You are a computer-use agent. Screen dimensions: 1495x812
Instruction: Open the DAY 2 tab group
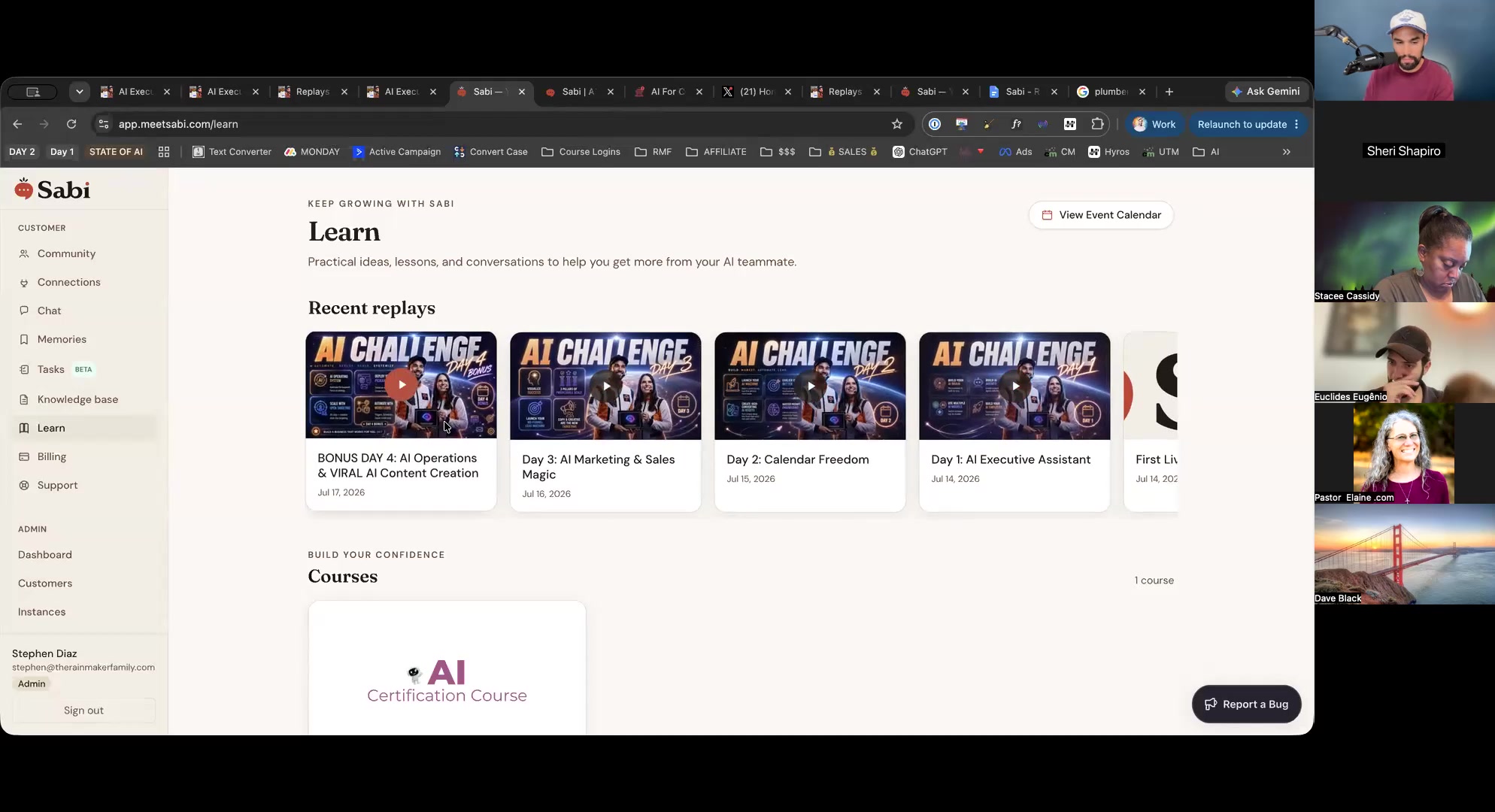click(x=22, y=152)
